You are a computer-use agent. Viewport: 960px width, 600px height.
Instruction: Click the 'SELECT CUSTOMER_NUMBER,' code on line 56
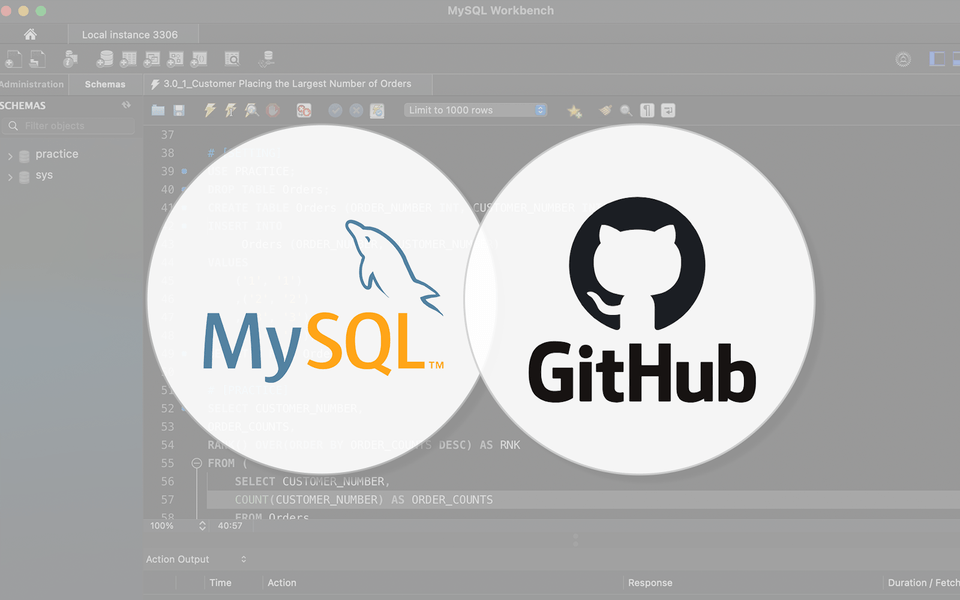coord(312,481)
